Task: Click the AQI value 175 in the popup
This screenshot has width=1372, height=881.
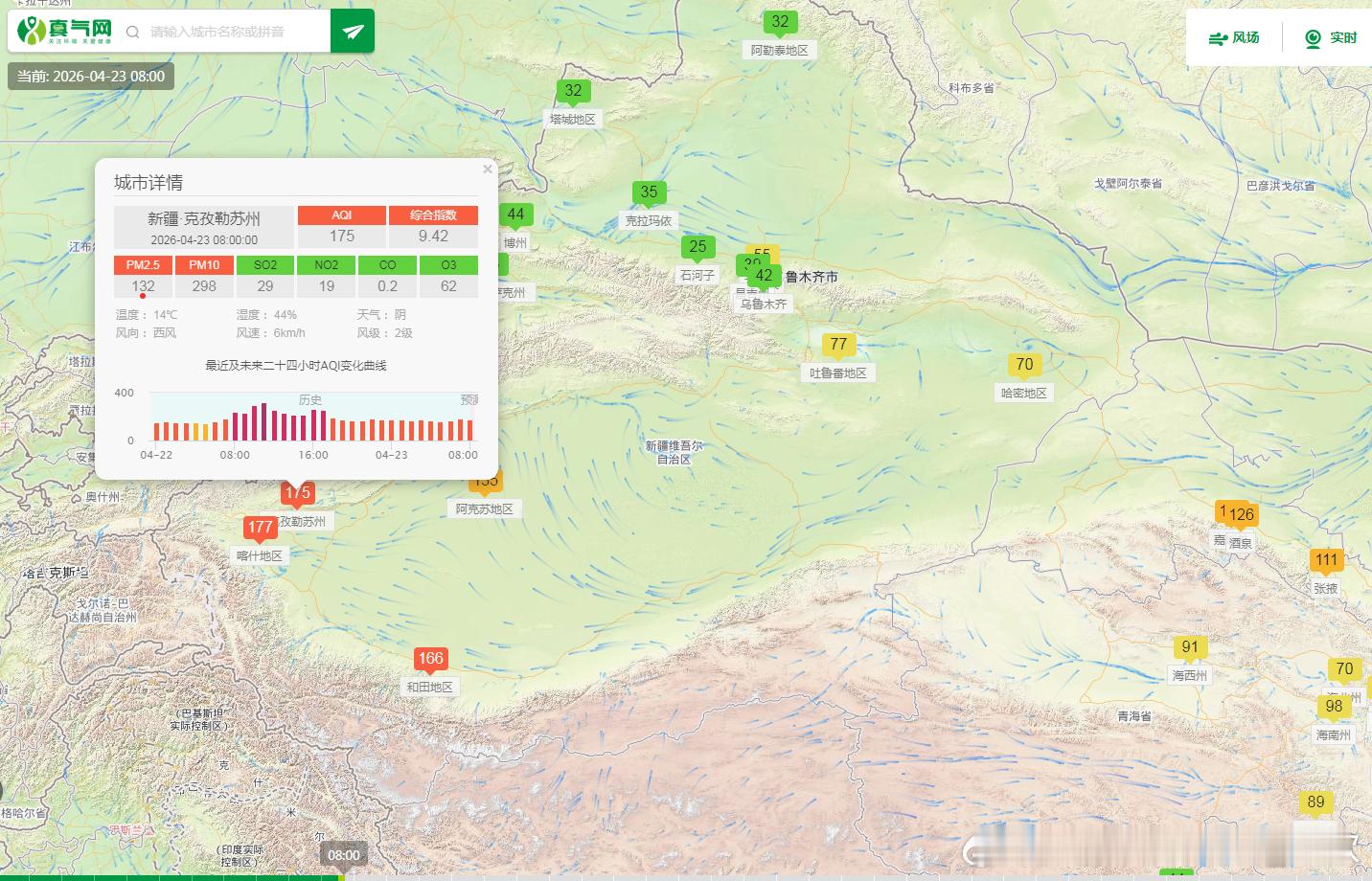Action: pyautogui.click(x=342, y=237)
